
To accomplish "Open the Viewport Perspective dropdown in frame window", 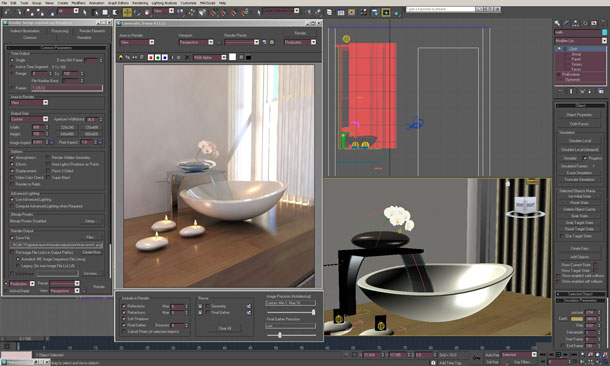I will click(x=196, y=42).
